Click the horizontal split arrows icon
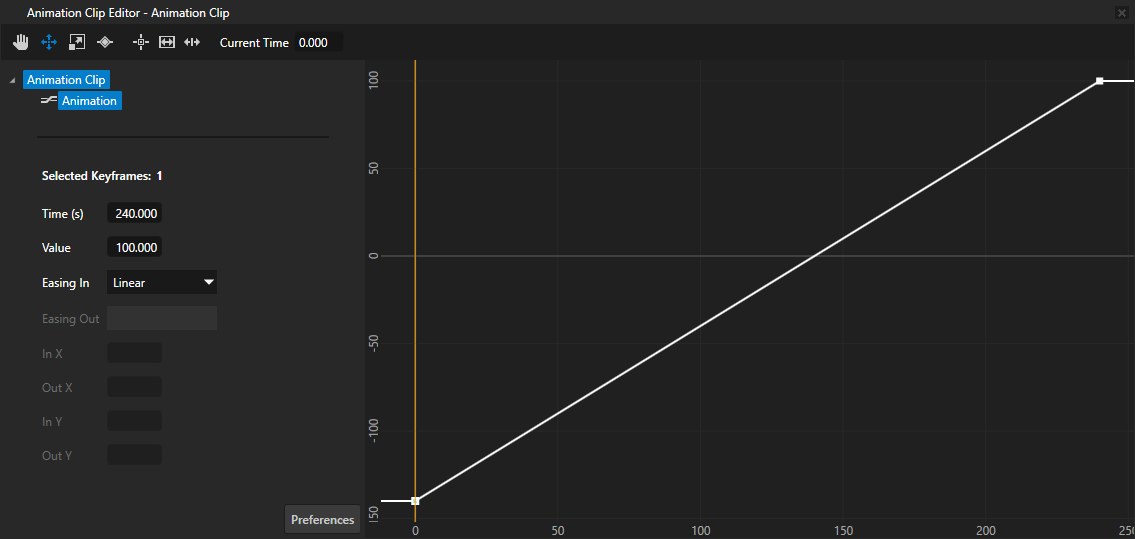 (x=193, y=42)
